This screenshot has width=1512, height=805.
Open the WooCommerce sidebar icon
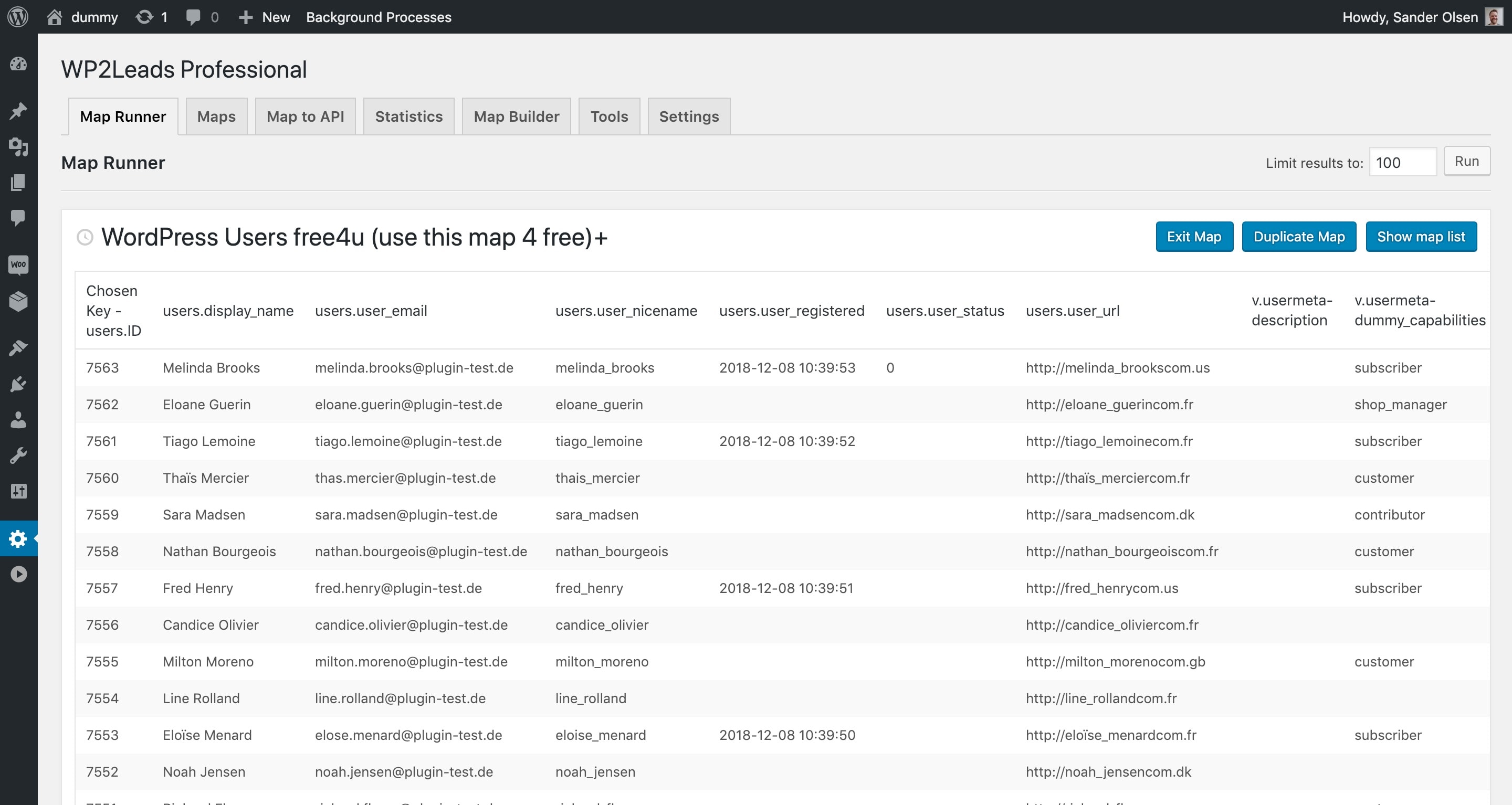pos(18,264)
